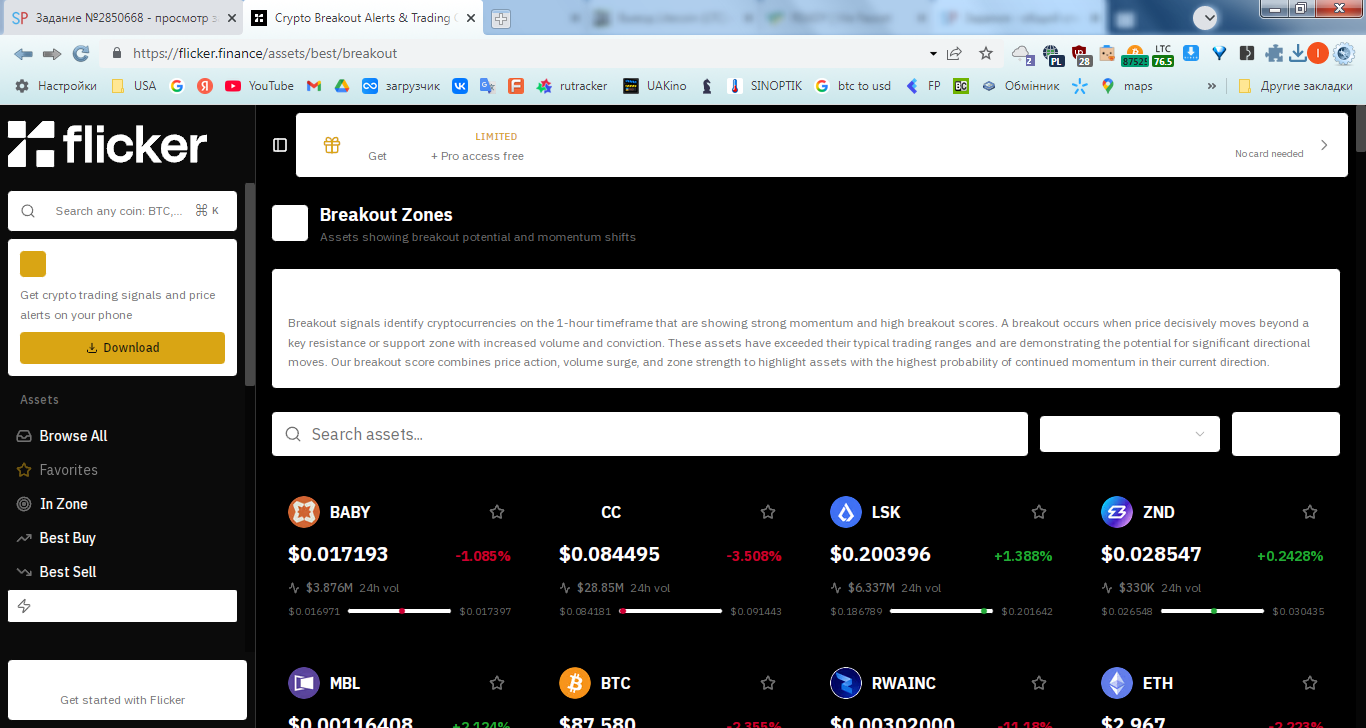Screen dimensions: 1366x728
Task: Add ZND to favorites with its star
Action: (1310, 512)
